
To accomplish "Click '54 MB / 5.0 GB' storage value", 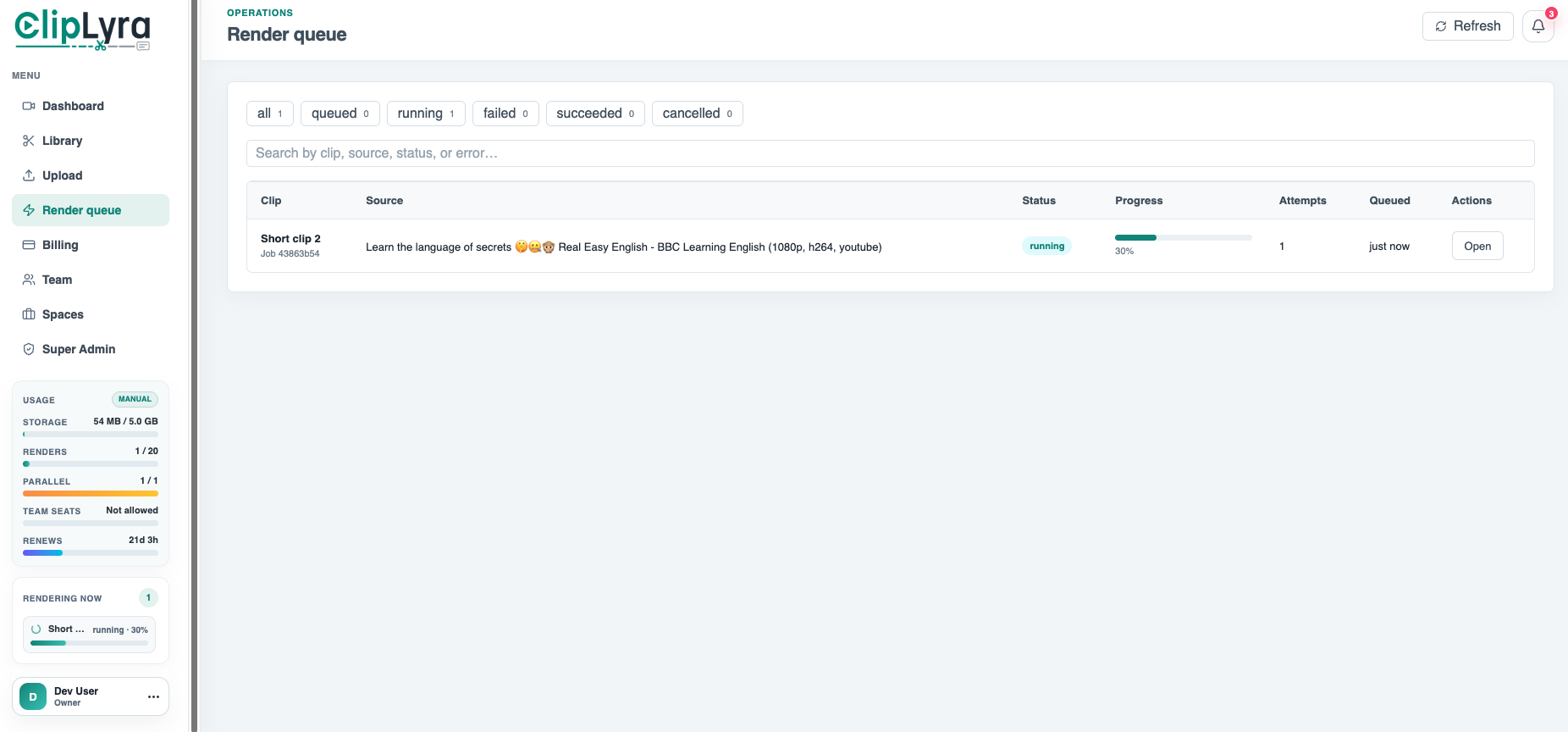I will (x=125, y=421).
